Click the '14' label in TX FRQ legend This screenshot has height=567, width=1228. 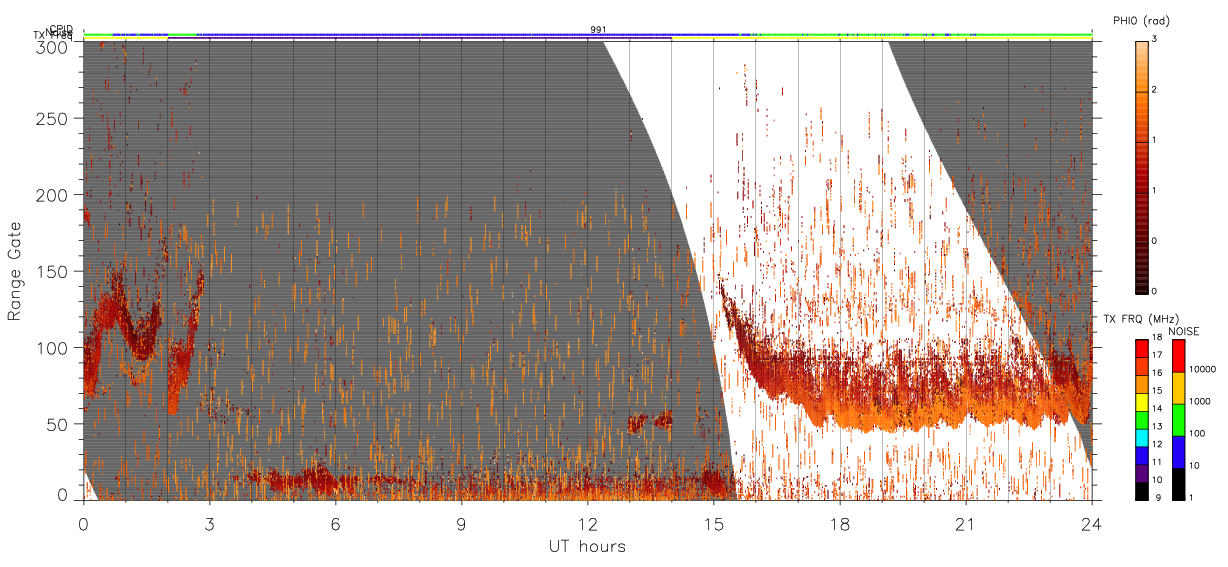(x=1157, y=408)
